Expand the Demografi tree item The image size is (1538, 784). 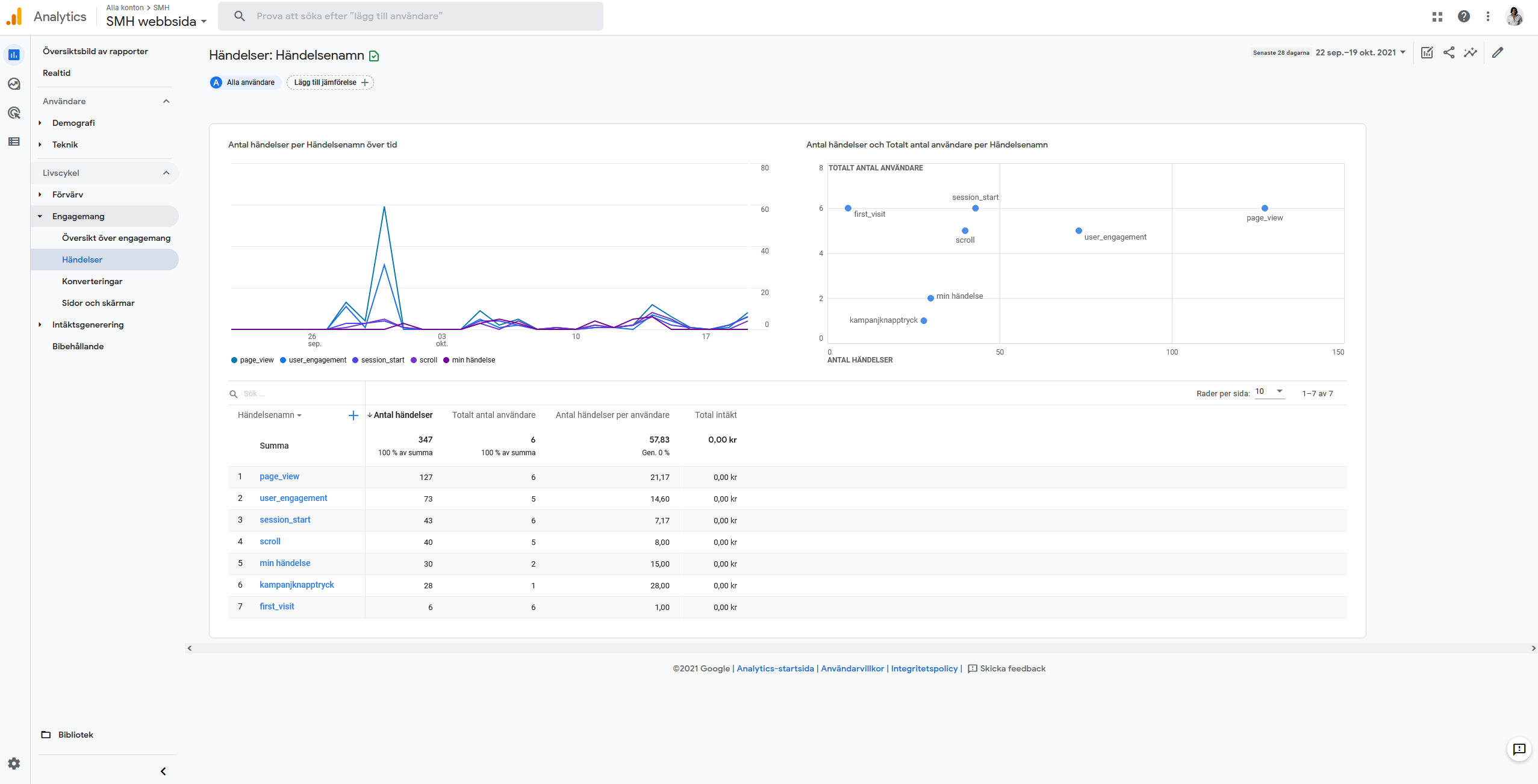(x=73, y=123)
